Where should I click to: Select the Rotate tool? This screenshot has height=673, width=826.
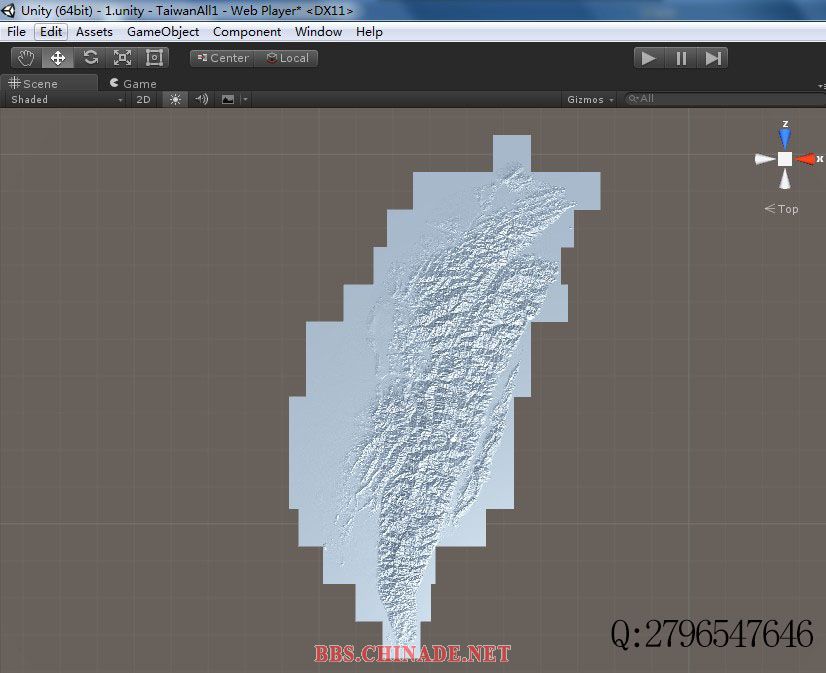point(90,58)
